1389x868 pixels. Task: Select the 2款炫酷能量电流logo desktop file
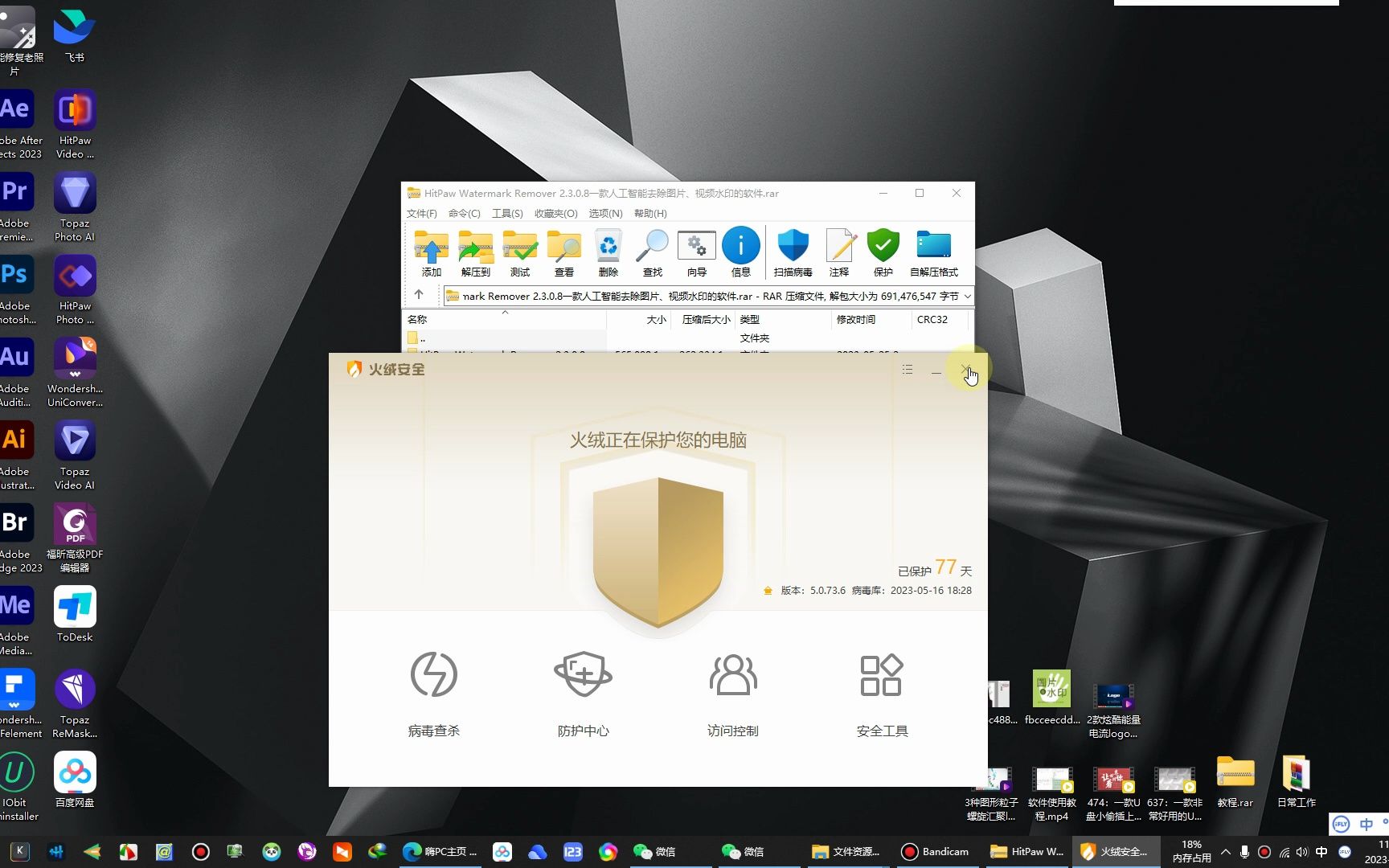pyautogui.click(x=1114, y=710)
